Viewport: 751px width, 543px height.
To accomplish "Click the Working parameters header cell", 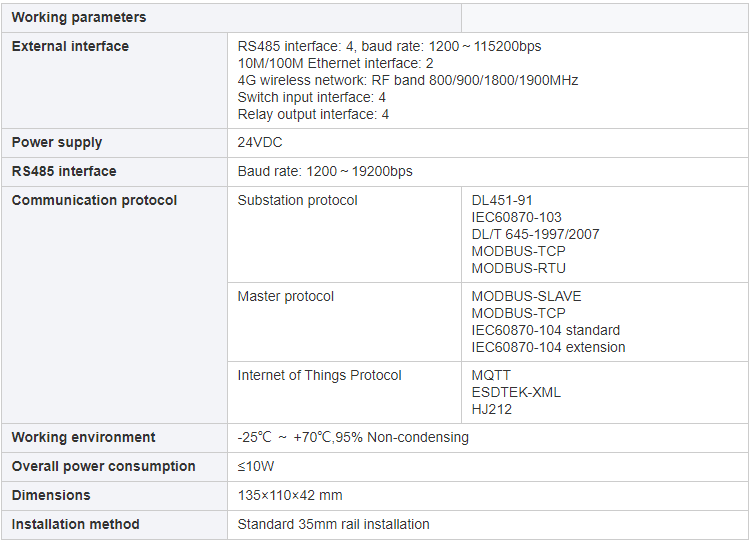I will 231,18.
